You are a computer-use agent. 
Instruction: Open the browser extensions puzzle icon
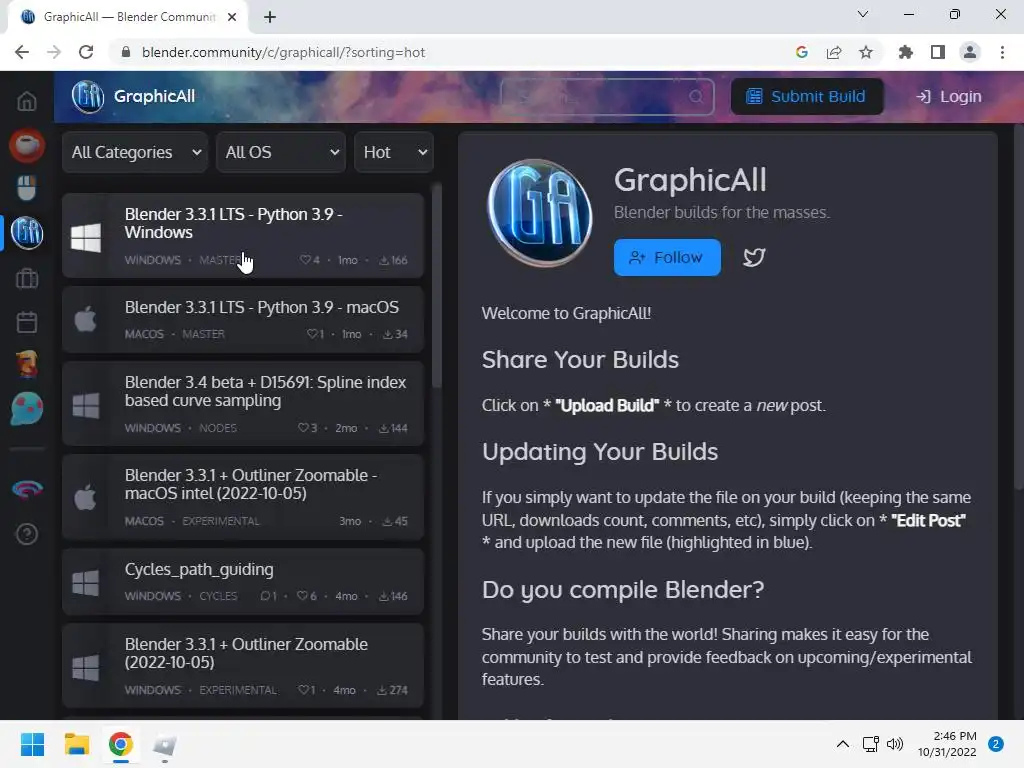tap(906, 52)
